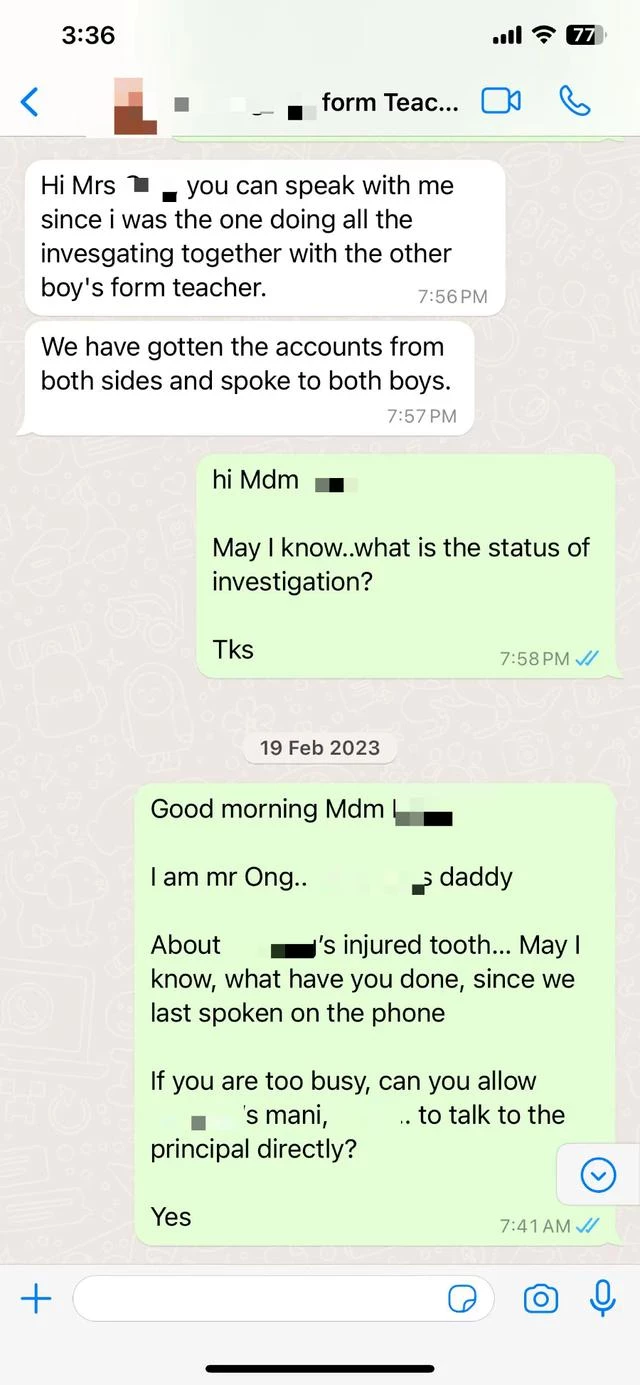Start a video call with form teacher
The width and height of the screenshot is (640, 1385).
click(501, 101)
